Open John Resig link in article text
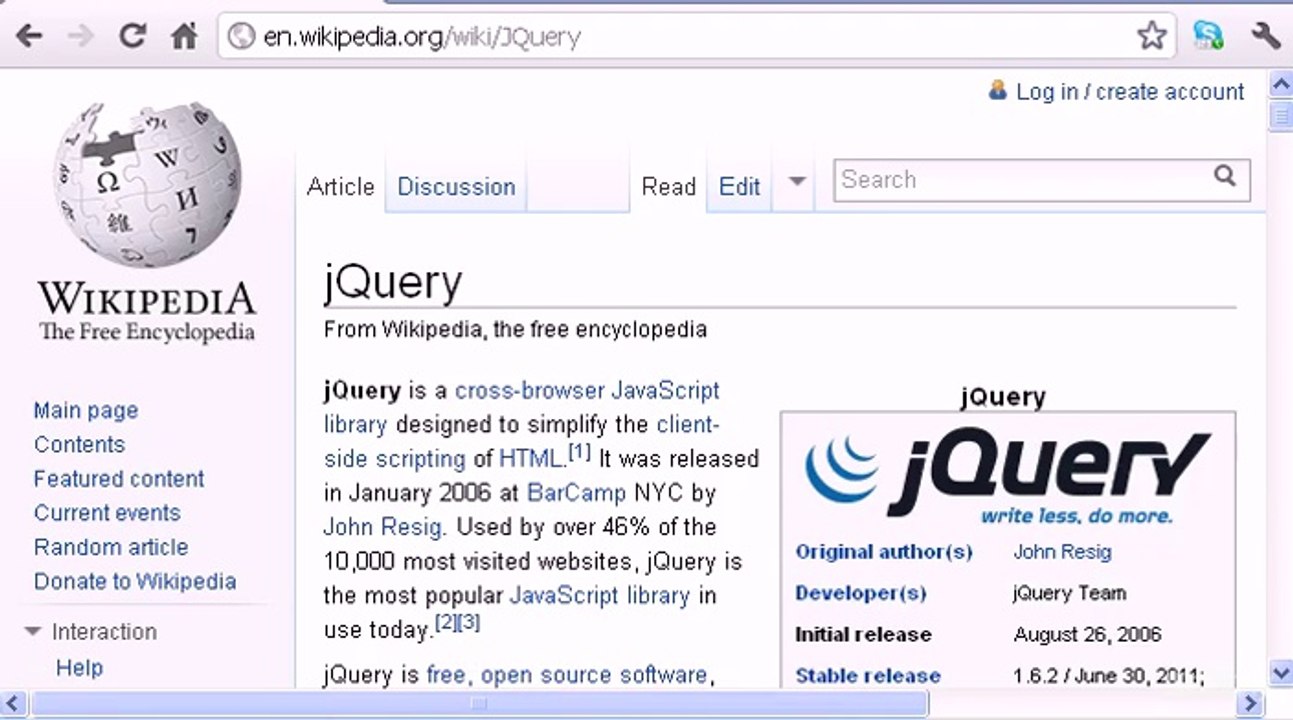1293x720 pixels. pyautogui.click(x=382, y=526)
